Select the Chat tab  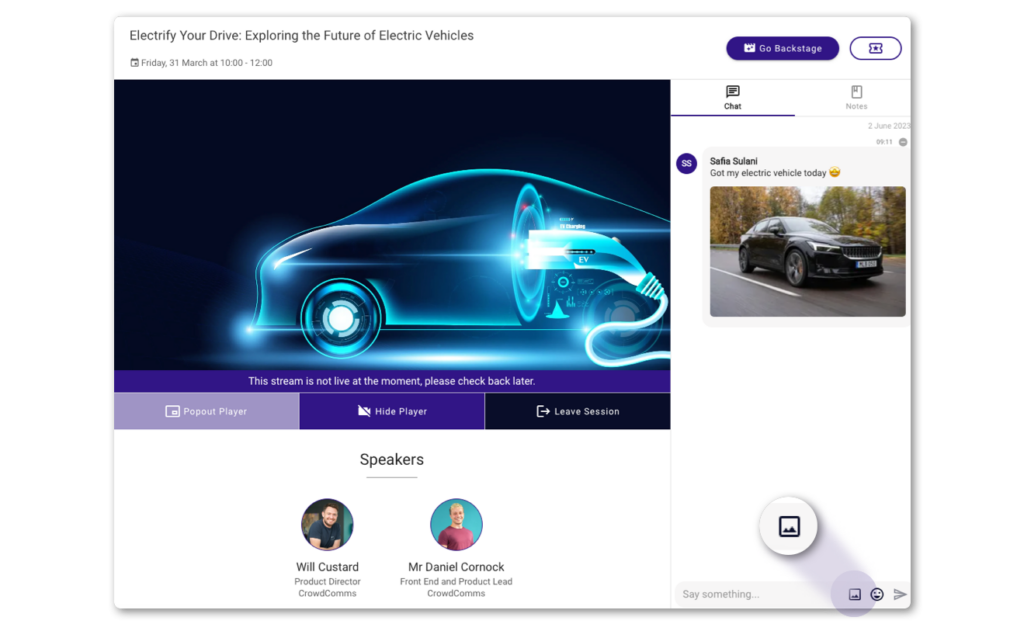tap(732, 97)
